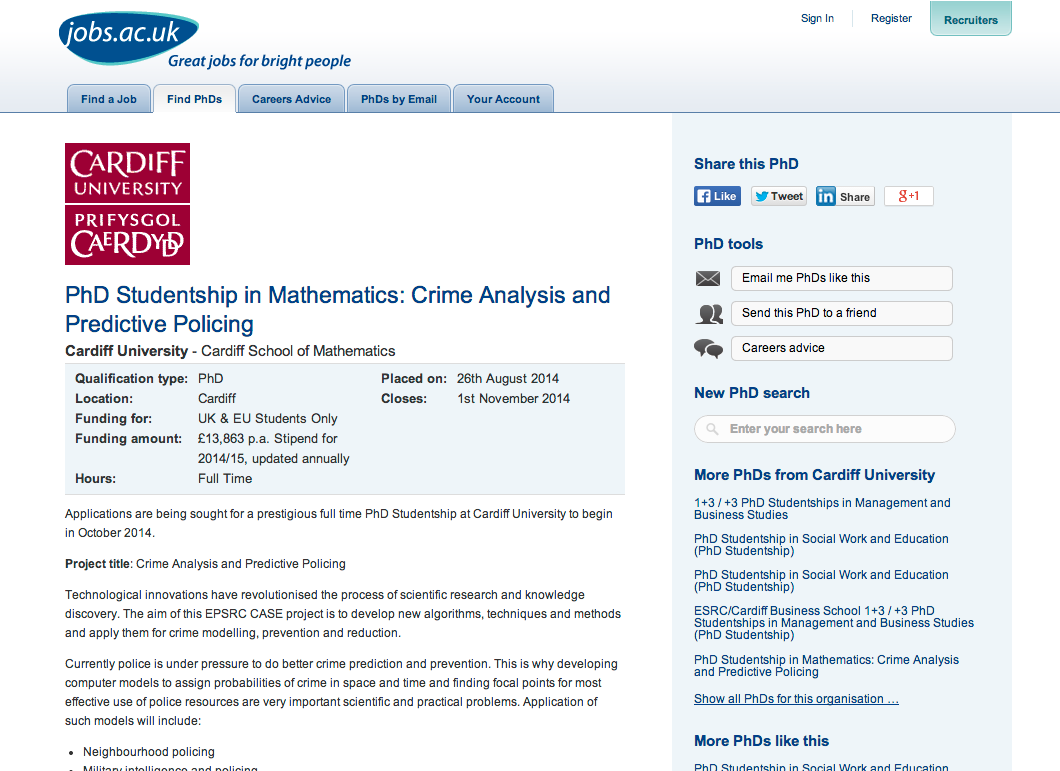Click the Register link
1060x771 pixels.
(891, 18)
